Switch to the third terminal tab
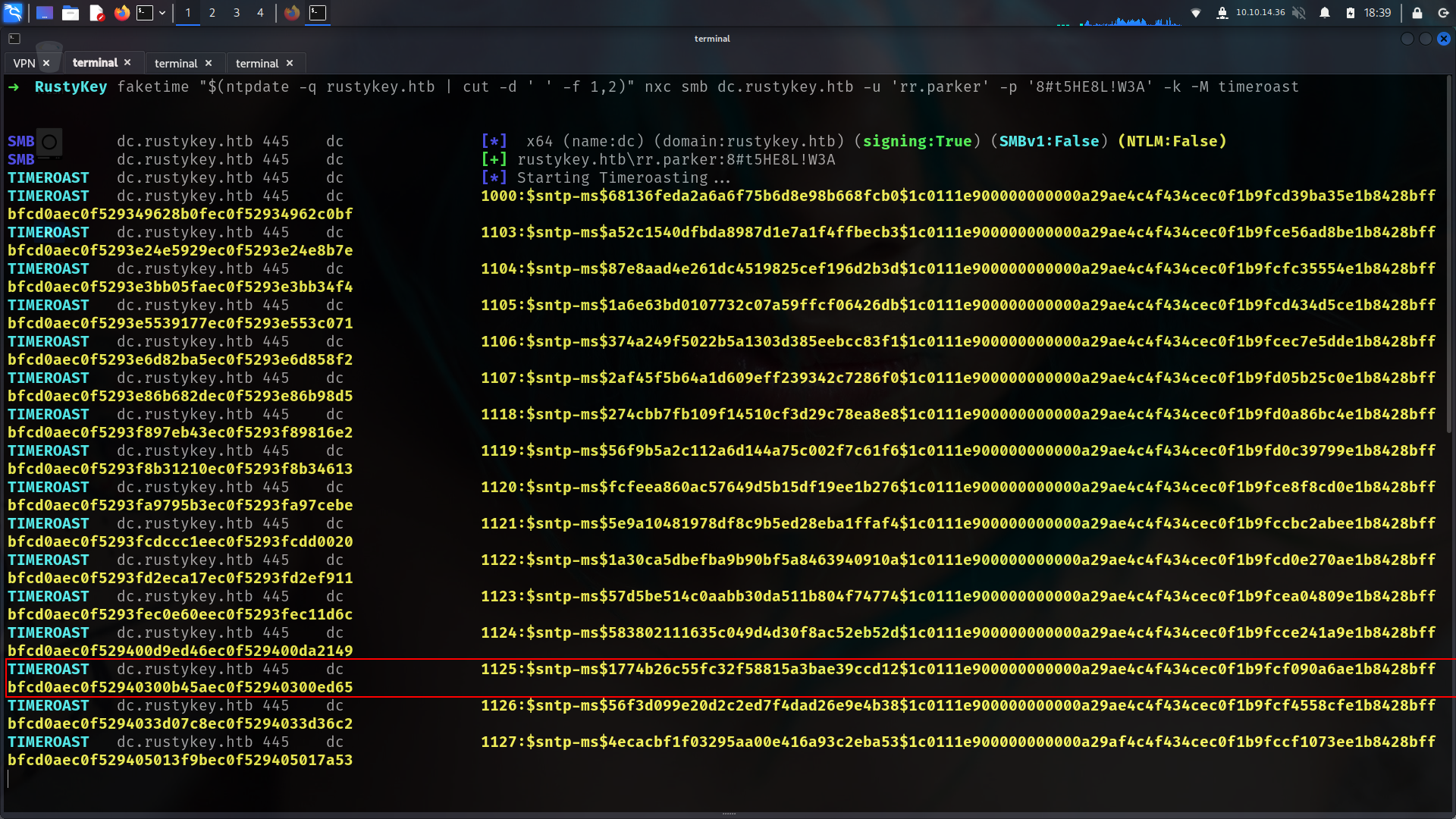The image size is (1456, 819). pyautogui.click(x=257, y=63)
